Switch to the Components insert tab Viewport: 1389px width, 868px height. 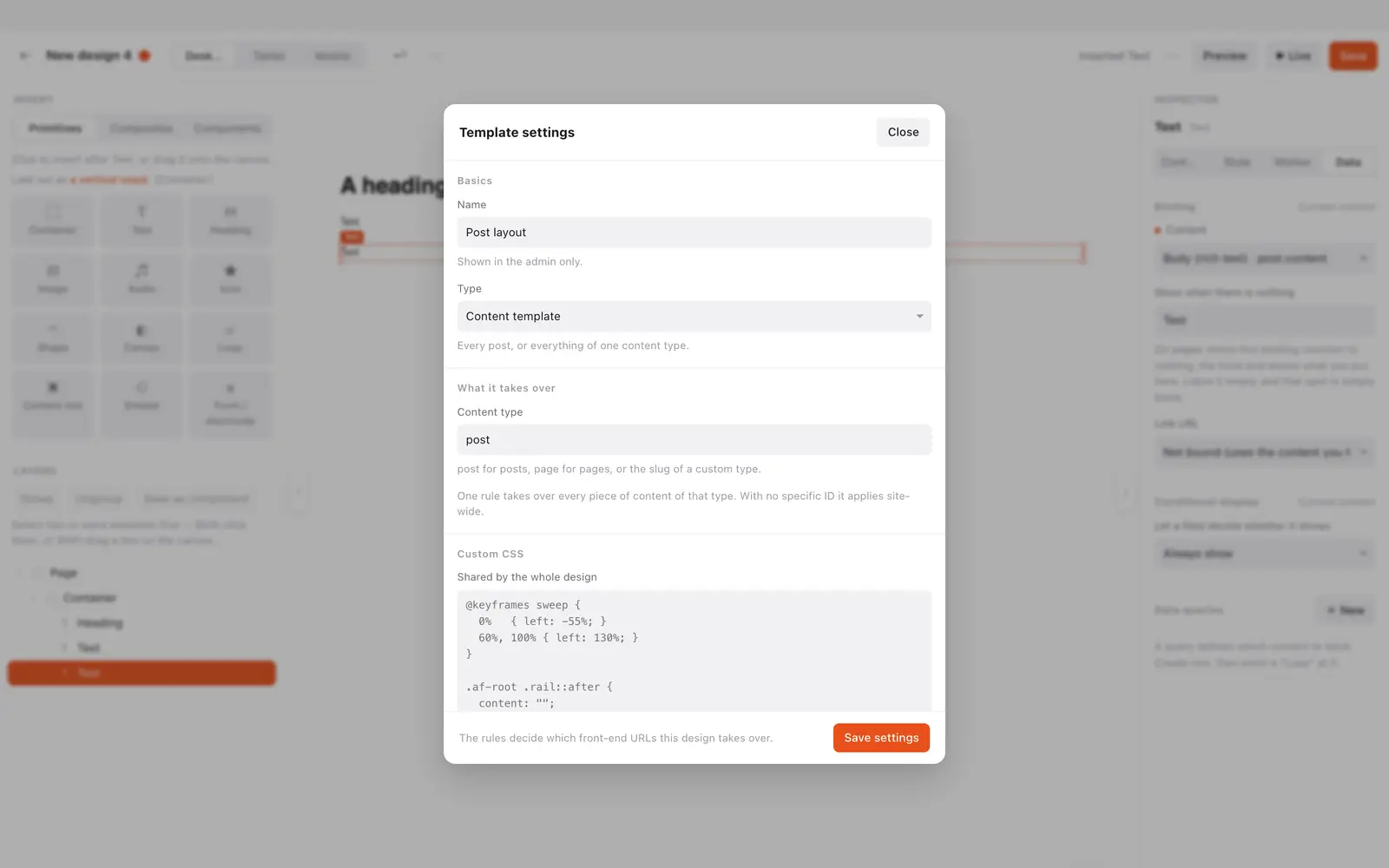click(227, 128)
